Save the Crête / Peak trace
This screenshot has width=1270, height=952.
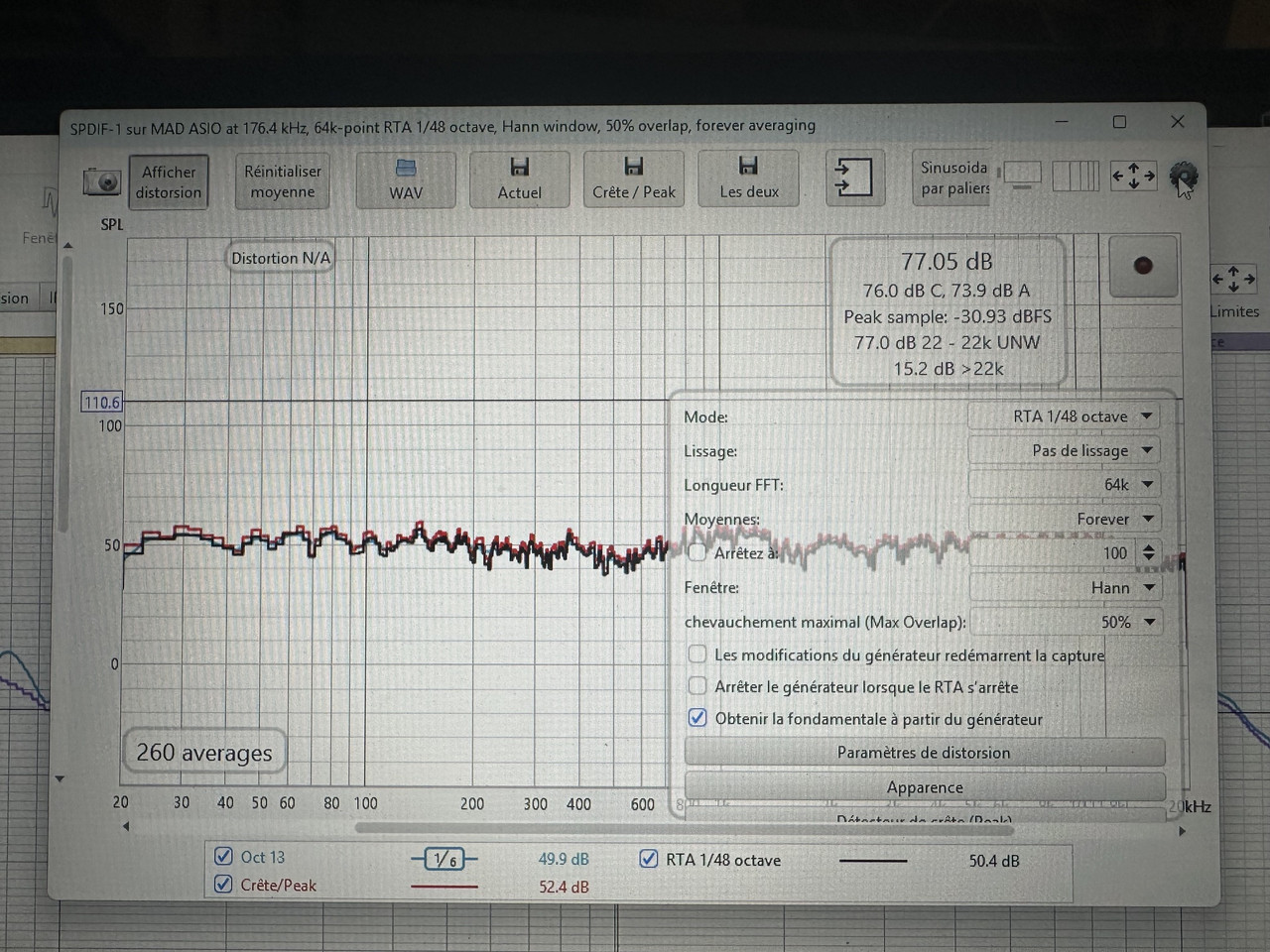point(633,179)
